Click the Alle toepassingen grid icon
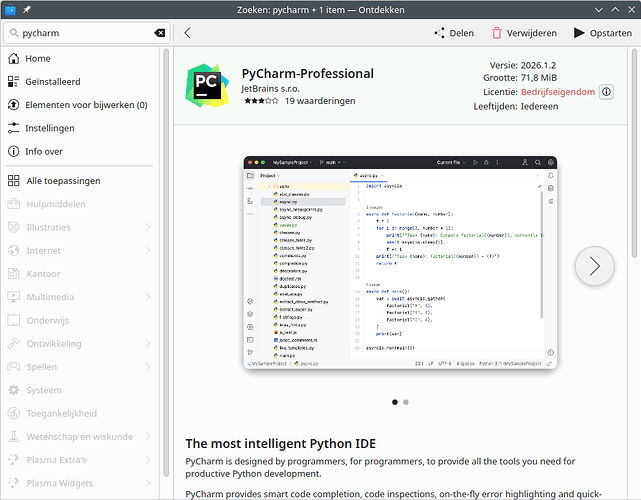641x500 pixels. 13,181
